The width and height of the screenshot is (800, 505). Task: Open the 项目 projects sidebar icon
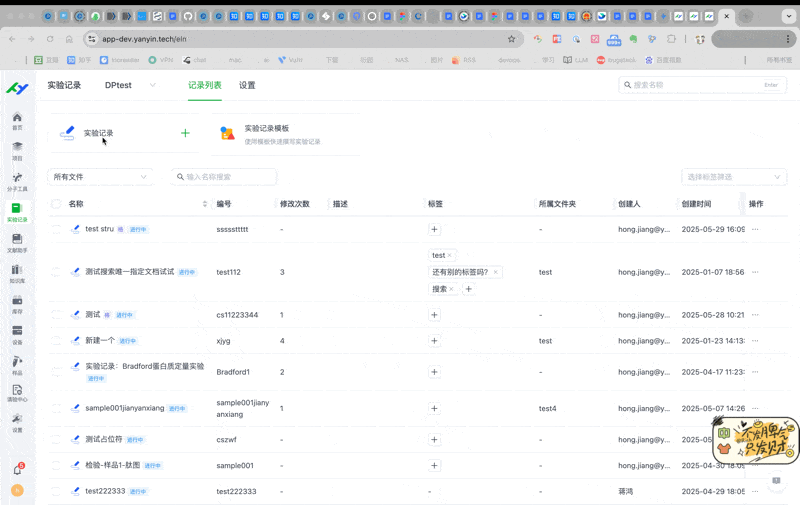(17, 151)
